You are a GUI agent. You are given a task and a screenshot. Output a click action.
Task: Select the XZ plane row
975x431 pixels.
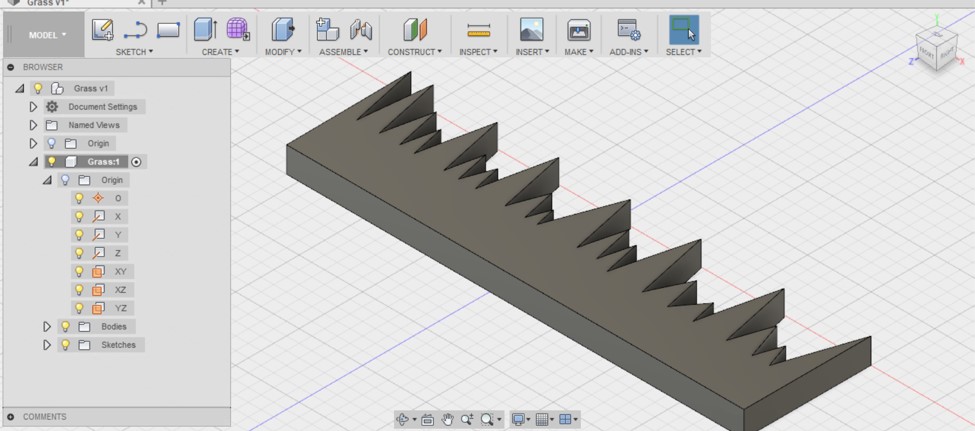(102, 290)
